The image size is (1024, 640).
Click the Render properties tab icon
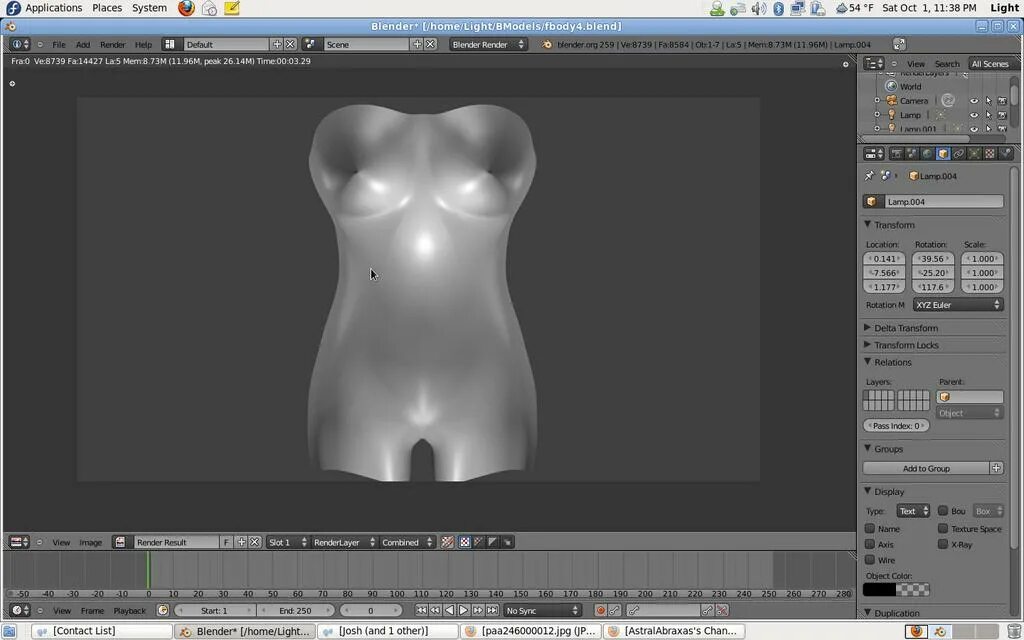point(896,154)
